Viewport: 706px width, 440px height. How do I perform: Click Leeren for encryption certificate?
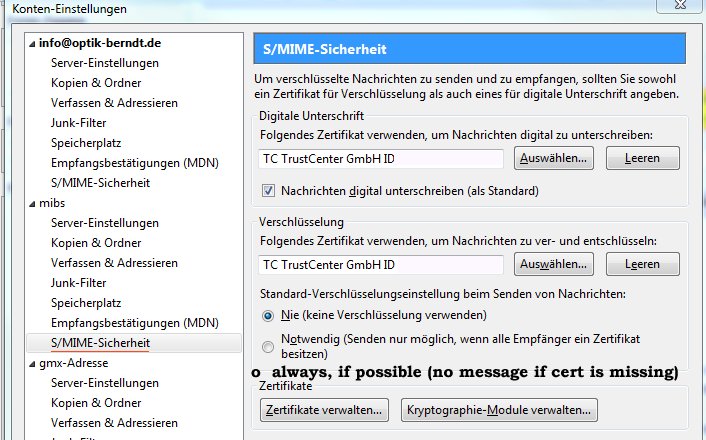643,264
